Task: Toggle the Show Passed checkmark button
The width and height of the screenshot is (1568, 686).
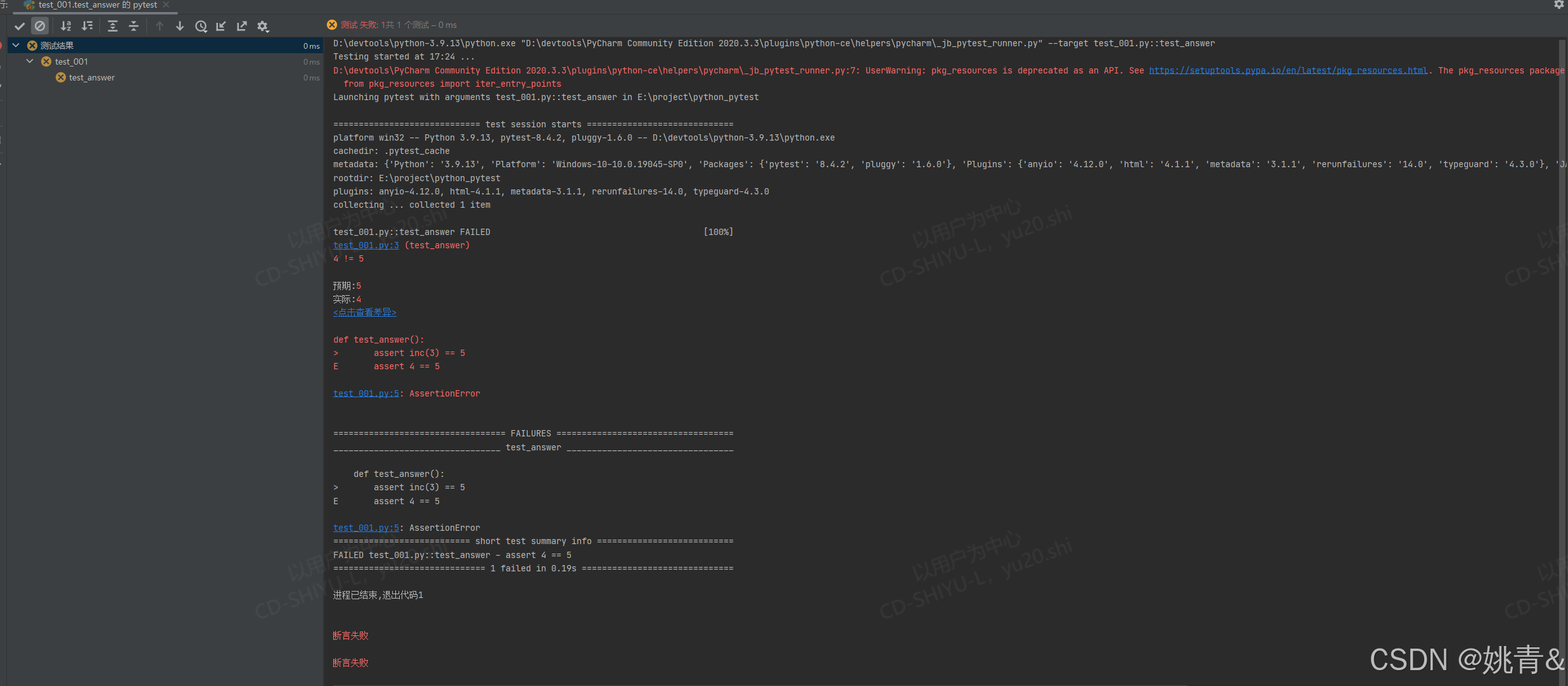Action: tap(20, 26)
